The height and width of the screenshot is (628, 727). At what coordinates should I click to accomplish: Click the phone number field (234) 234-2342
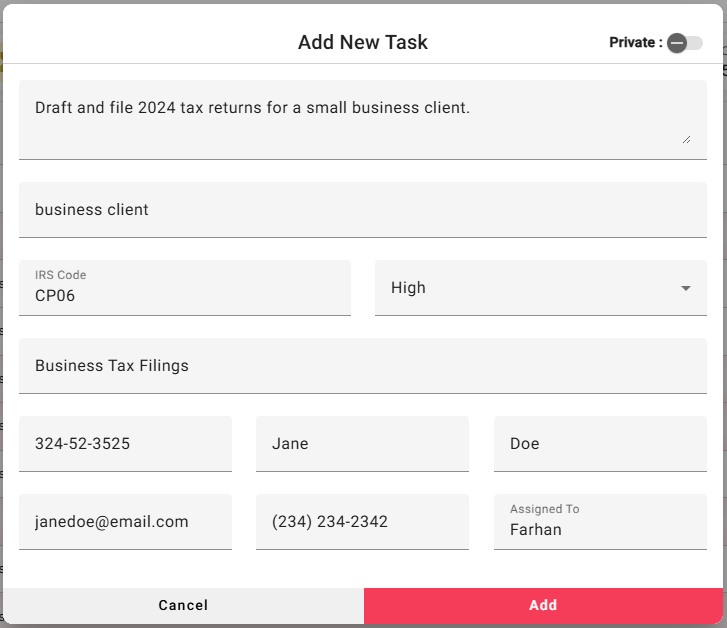pos(362,522)
